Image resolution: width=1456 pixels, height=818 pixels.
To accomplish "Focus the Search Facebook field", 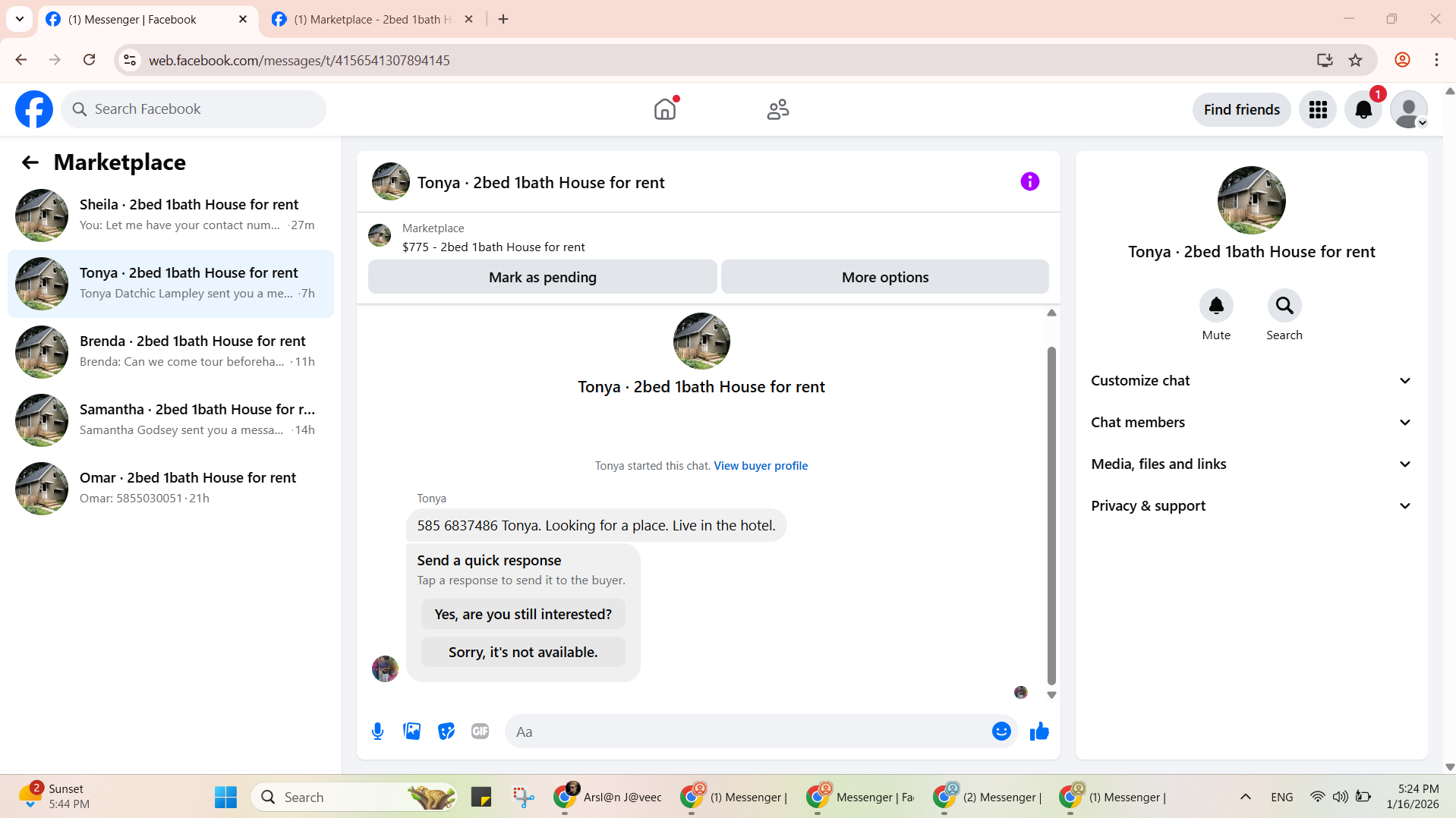I will point(194,109).
